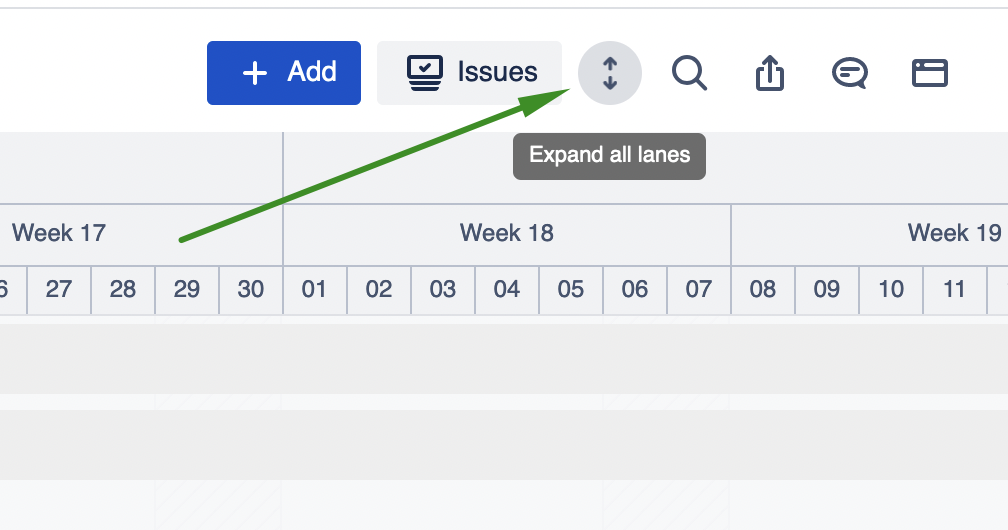The height and width of the screenshot is (530, 1008).
Task: Select the Week 17 header
Action: pos(59,234)
